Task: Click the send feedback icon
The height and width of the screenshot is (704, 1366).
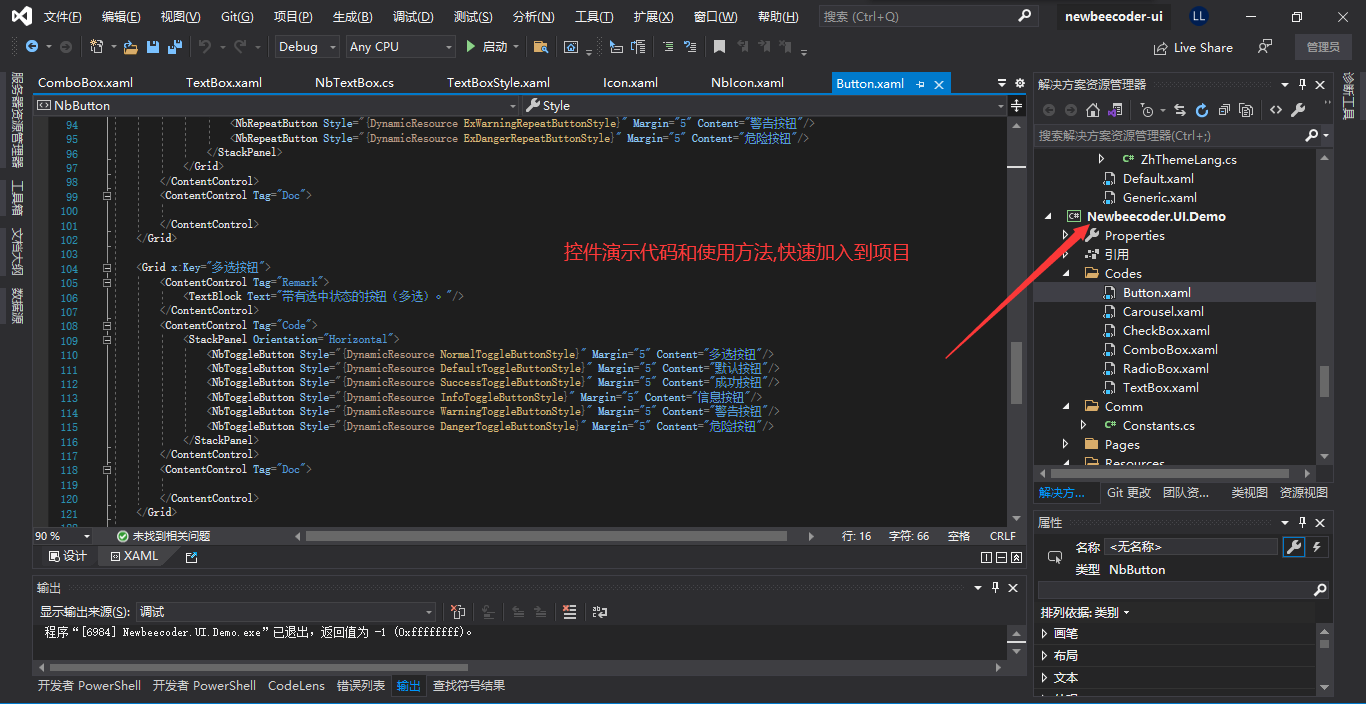Action: 1265,47
